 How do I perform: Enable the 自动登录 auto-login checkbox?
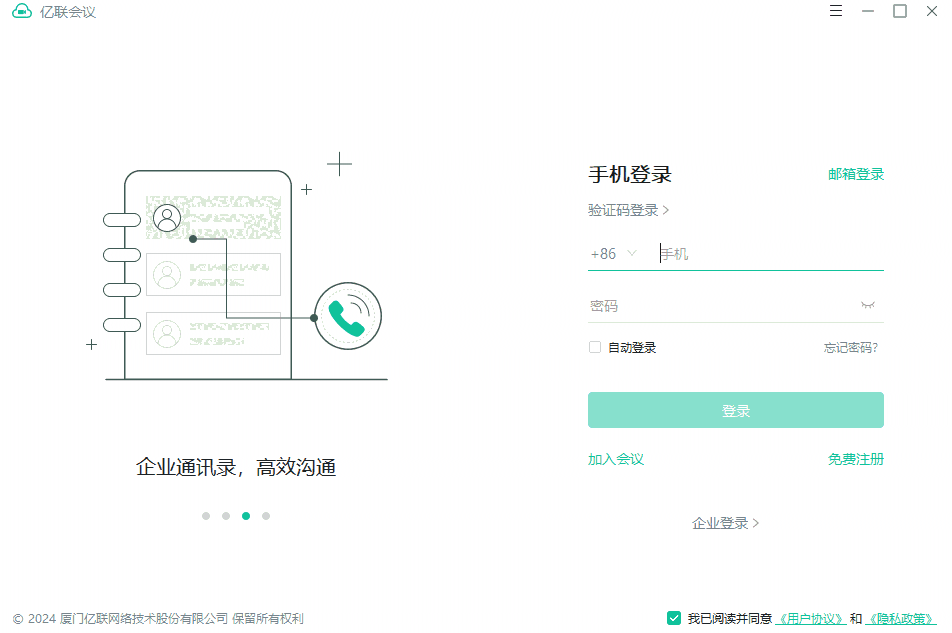594,346
